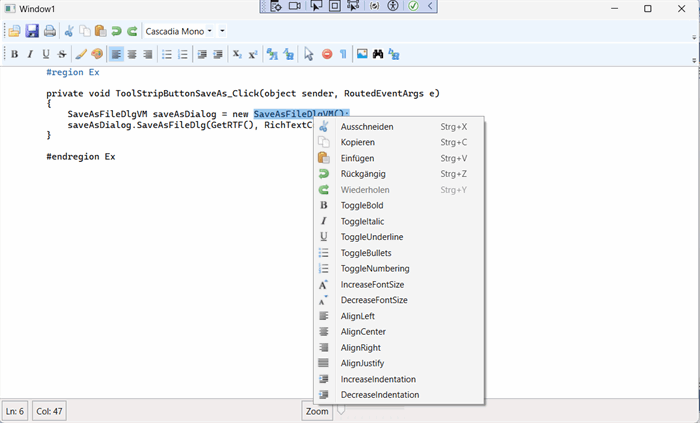Open a file with the folder icon
Viewport: 700px width, 423px height.
[14, 31]
